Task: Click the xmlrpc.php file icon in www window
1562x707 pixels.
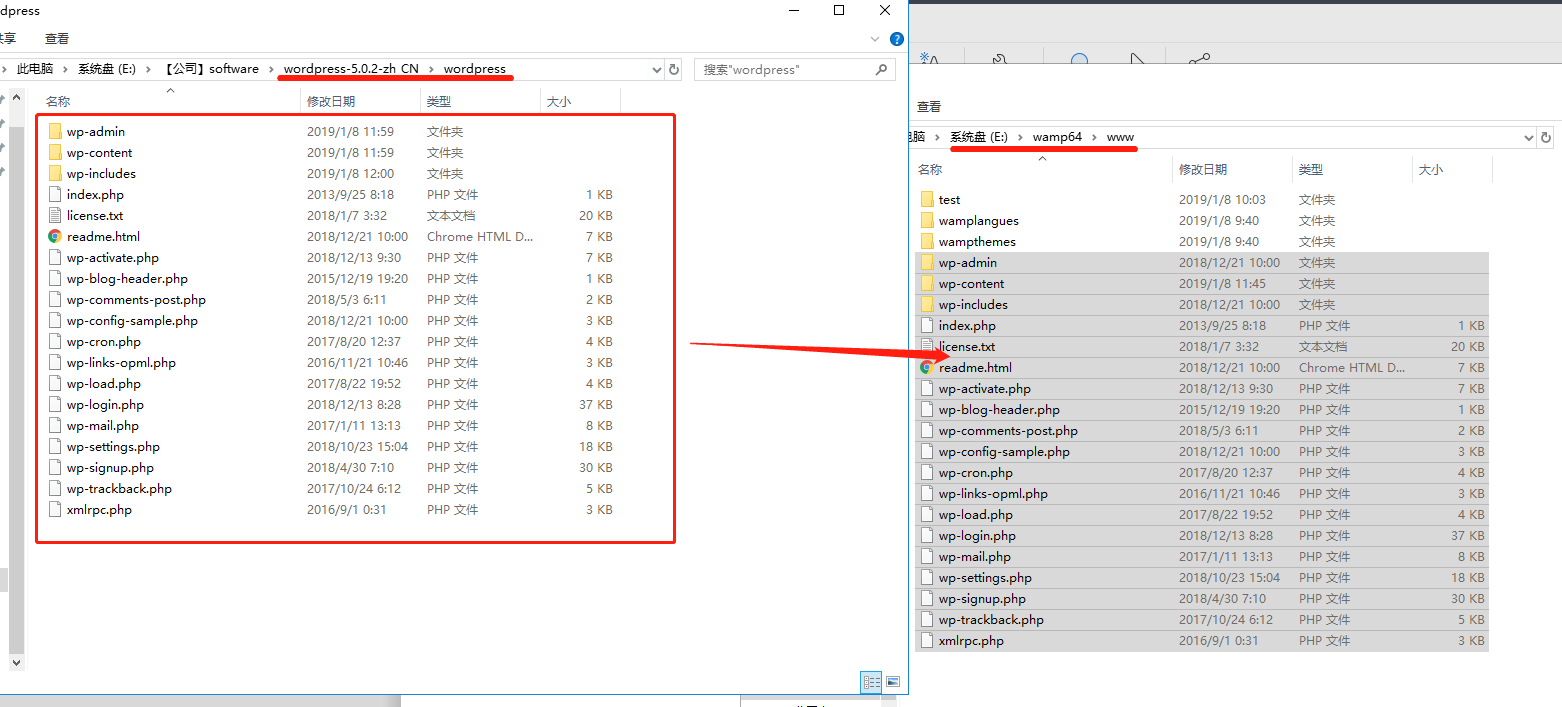Action: pyautogui.click(x=927, y=640)
